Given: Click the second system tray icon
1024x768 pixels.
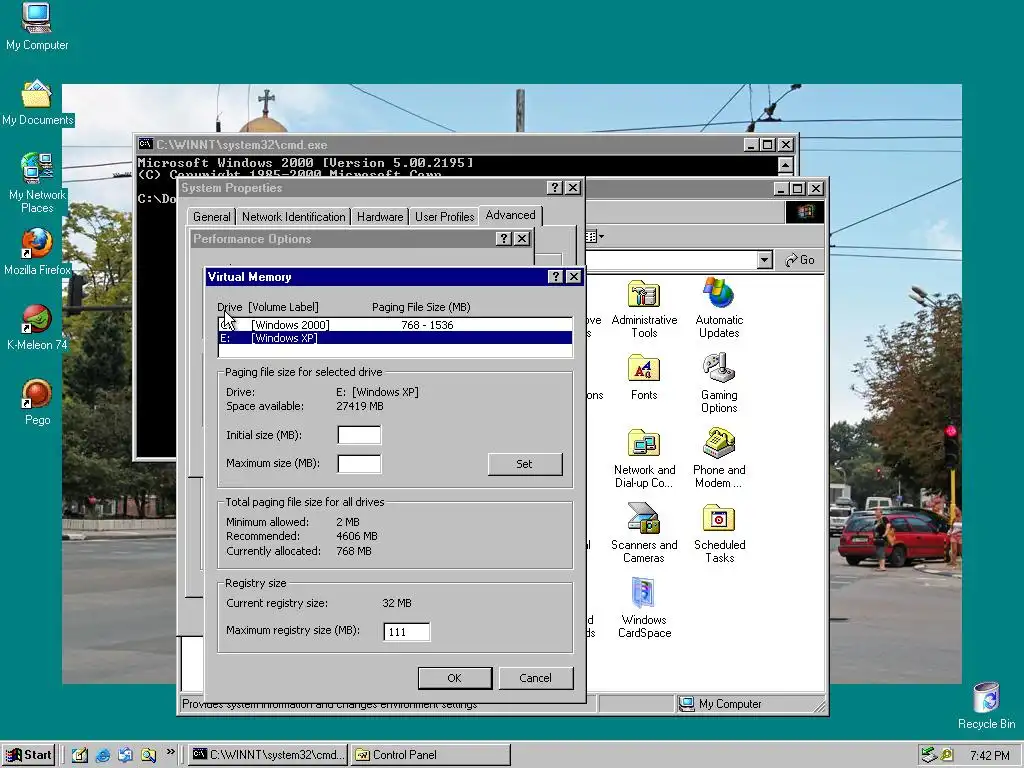Looking at the screenshot, I should tap(947, 755).
